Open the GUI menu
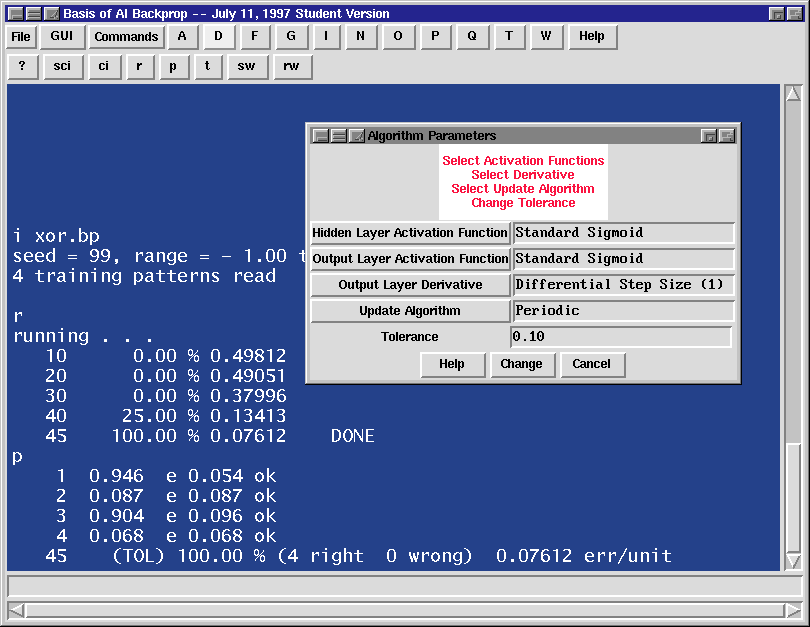The image size is (810, 627). click(62, 37)
